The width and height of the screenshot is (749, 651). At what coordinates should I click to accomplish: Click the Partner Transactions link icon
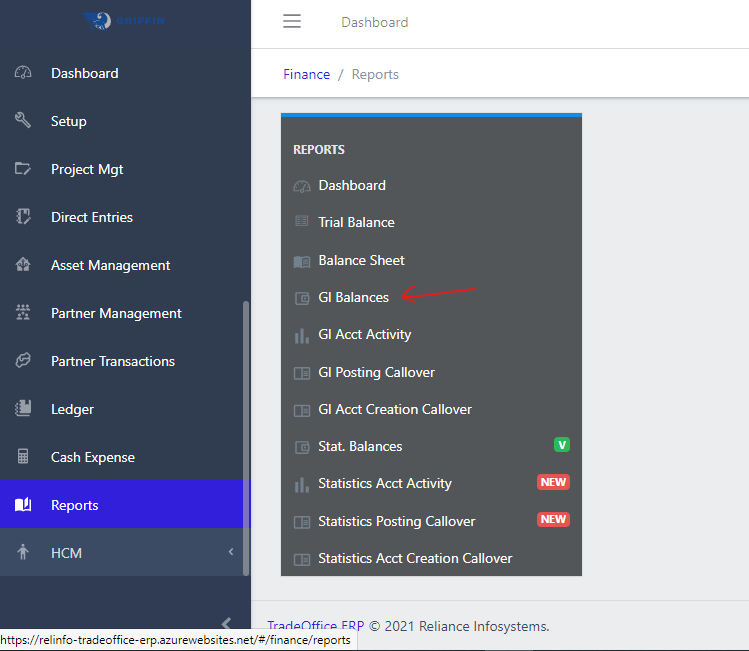23,361
